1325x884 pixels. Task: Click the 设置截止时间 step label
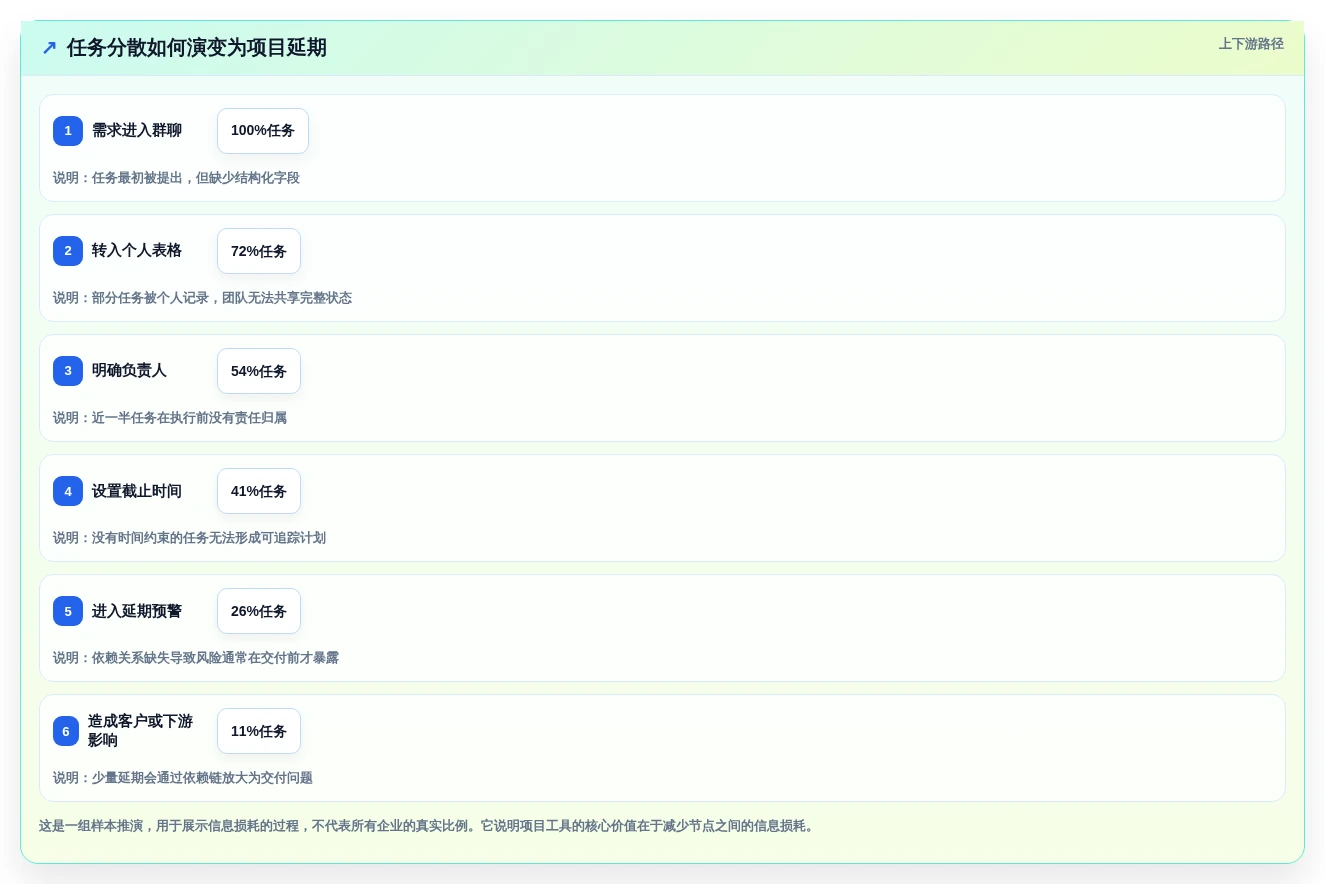point(137,491)
